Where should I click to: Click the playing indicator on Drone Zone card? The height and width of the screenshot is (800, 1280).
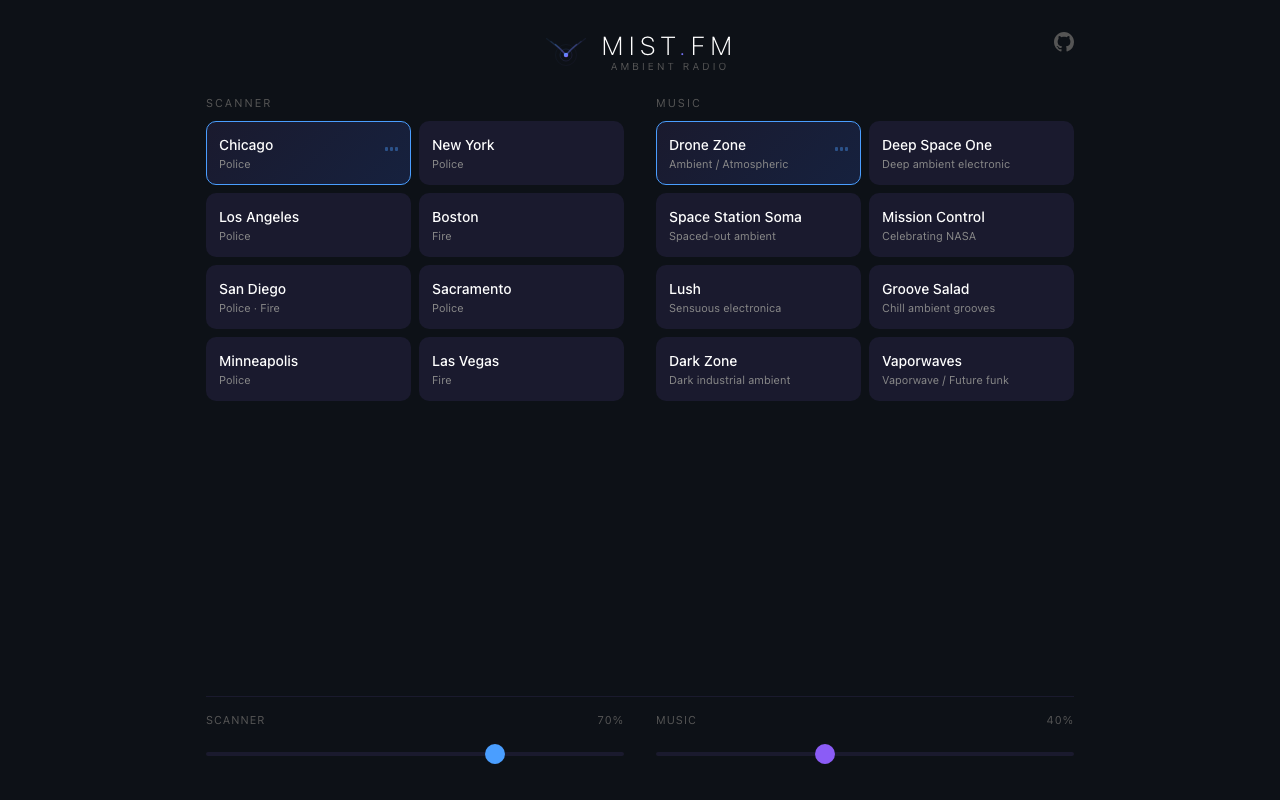point(841,149)
